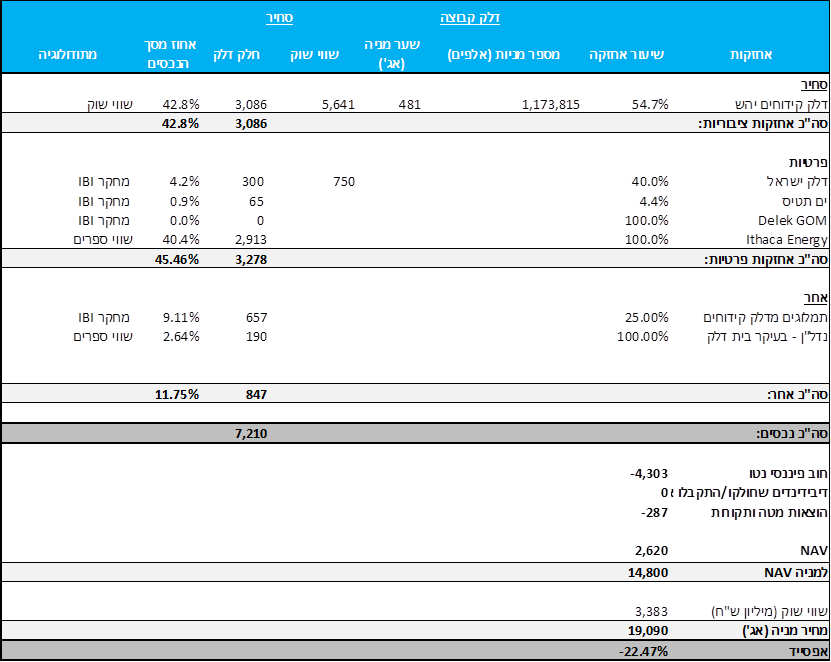Select the 'שיעור אחזקה' column header
This screenshot has width=831, height=662.
click(x=626, y=55)
